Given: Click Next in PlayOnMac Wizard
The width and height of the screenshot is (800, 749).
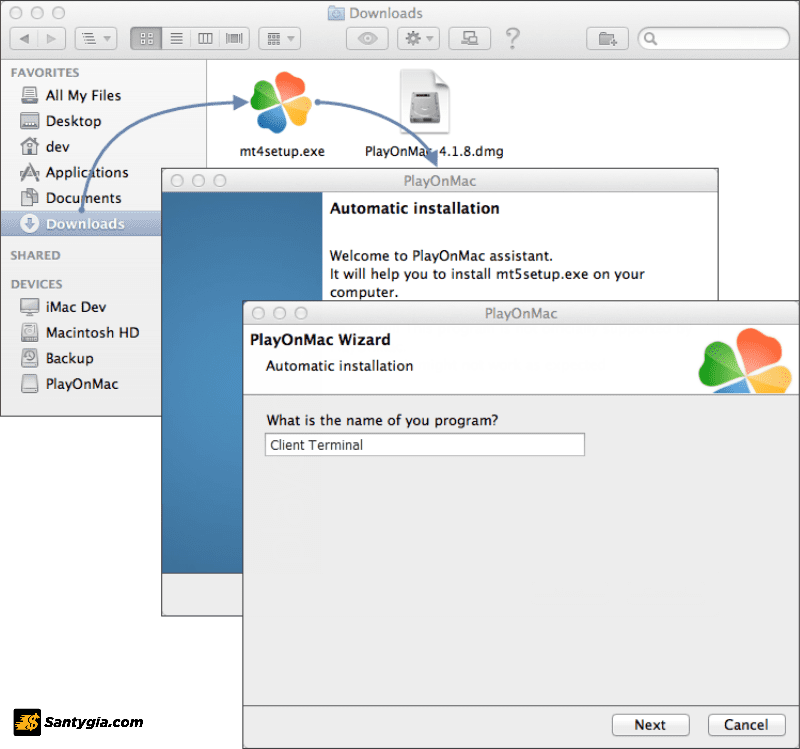Looking at the screenshot, I should [x=651, y=725].
